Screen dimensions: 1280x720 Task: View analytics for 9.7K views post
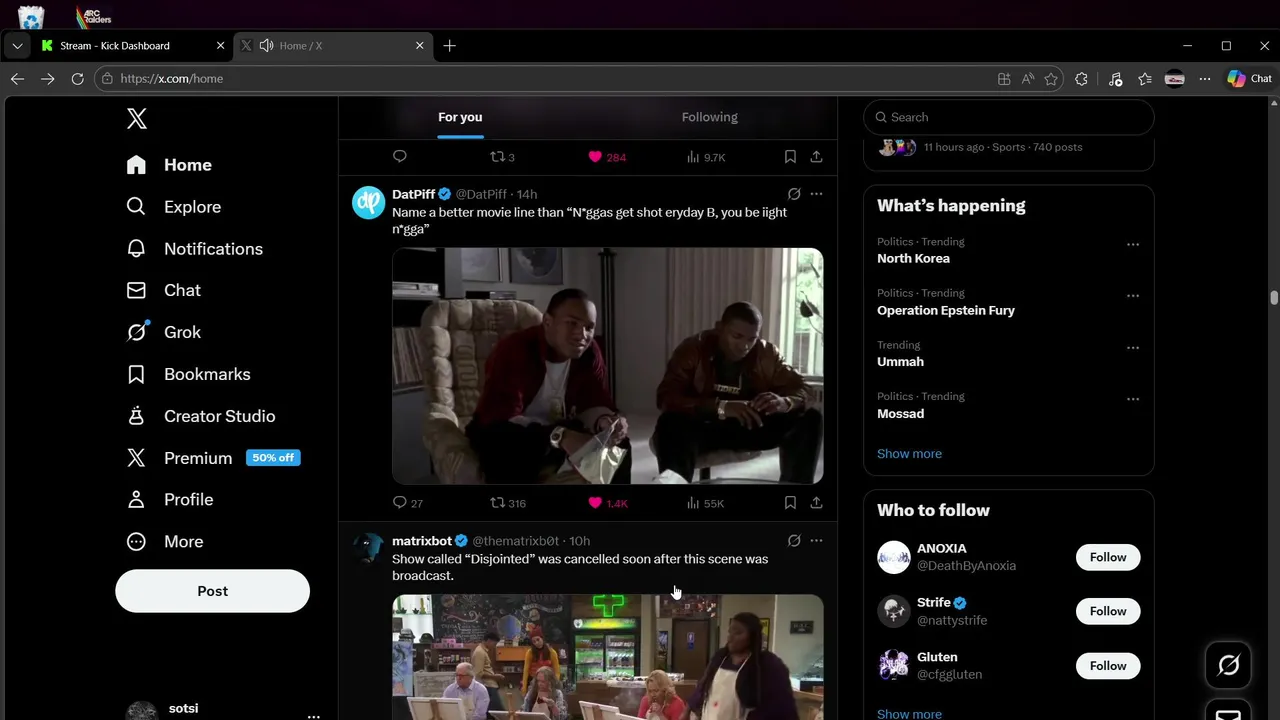coord(706,157)
